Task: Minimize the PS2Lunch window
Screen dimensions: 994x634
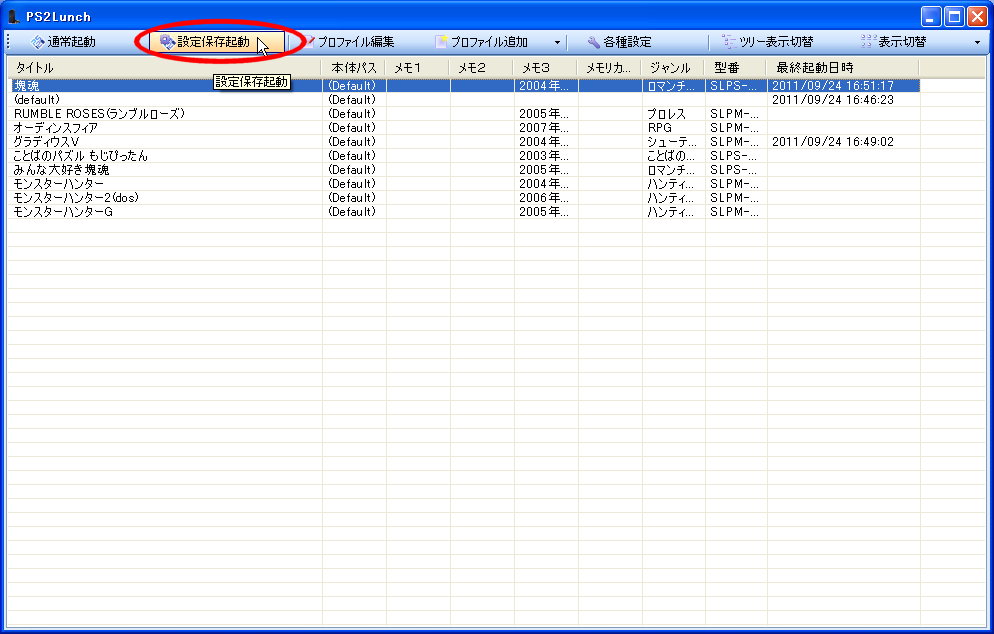Action: coord(931,16)
